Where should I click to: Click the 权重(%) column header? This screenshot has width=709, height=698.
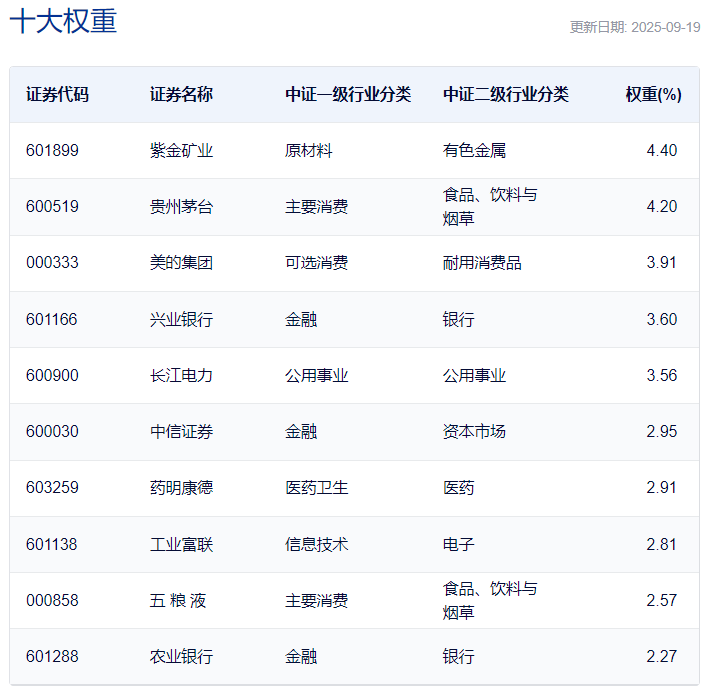653,94
